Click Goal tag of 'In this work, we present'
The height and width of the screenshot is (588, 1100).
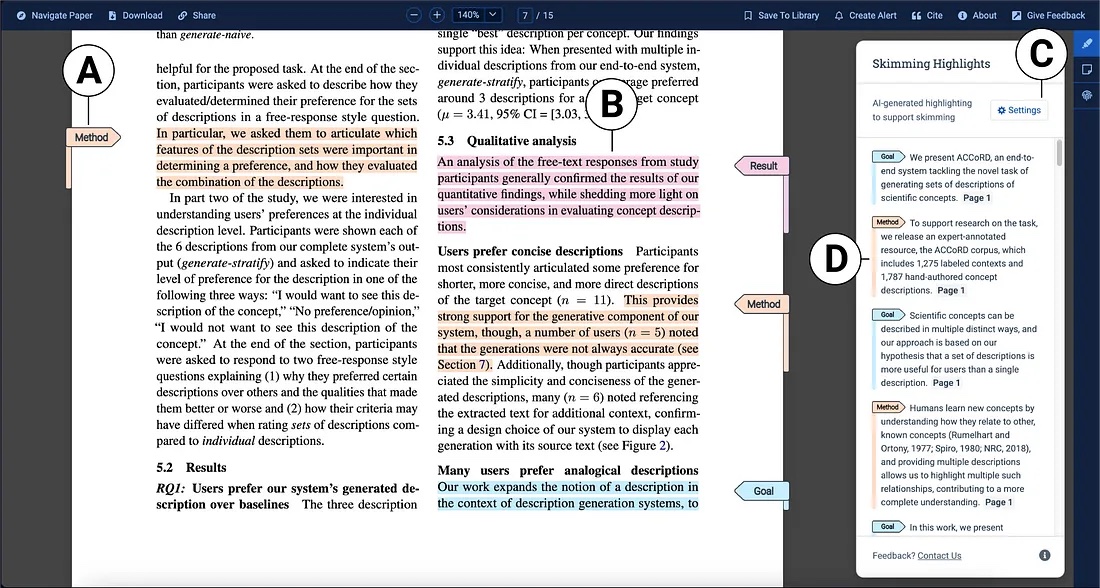tap(889, 526)
